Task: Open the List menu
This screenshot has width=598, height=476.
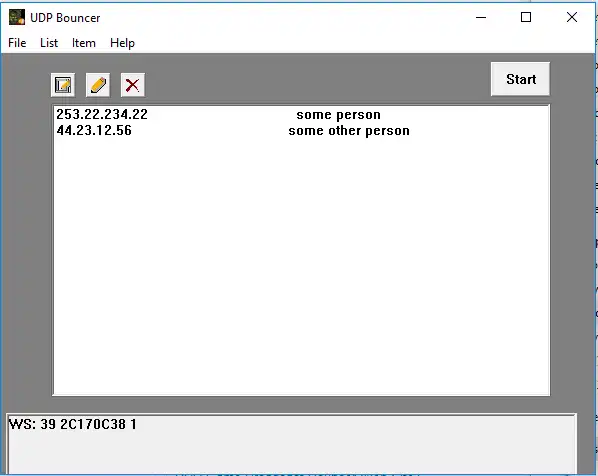Action: (x=49, y=43)
